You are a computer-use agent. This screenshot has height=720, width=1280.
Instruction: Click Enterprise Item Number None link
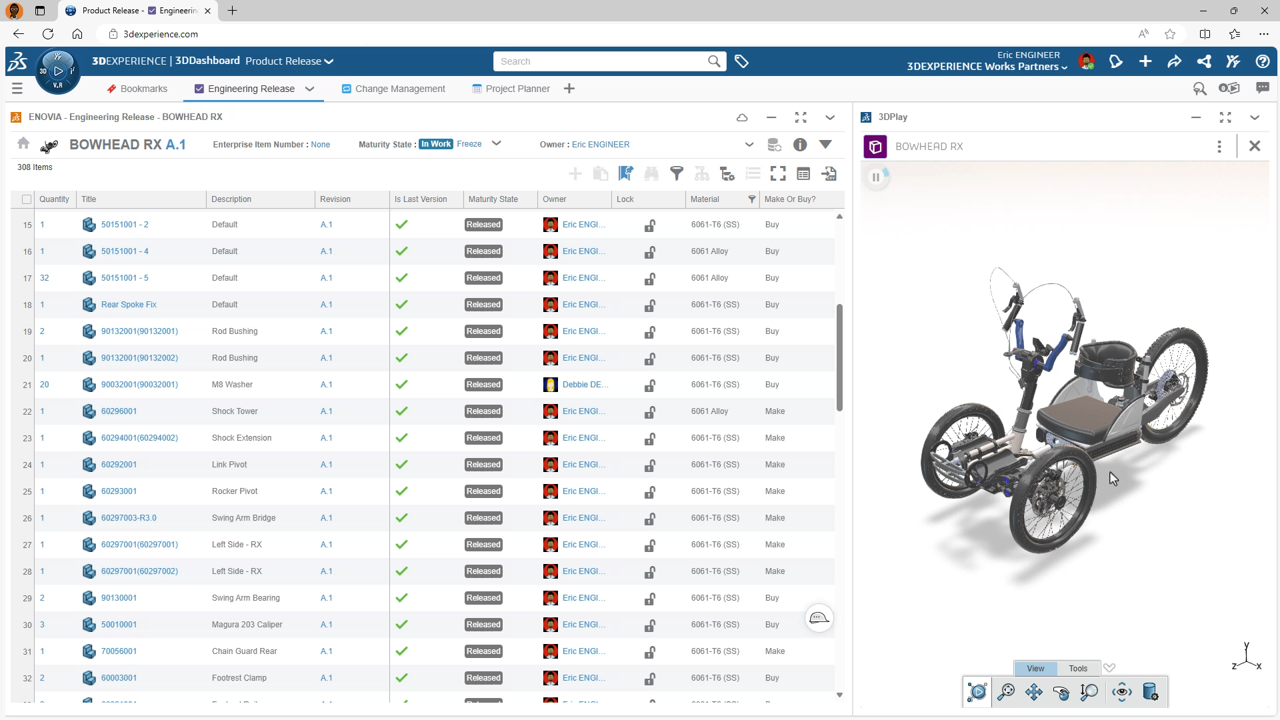(x=320, y=144)
